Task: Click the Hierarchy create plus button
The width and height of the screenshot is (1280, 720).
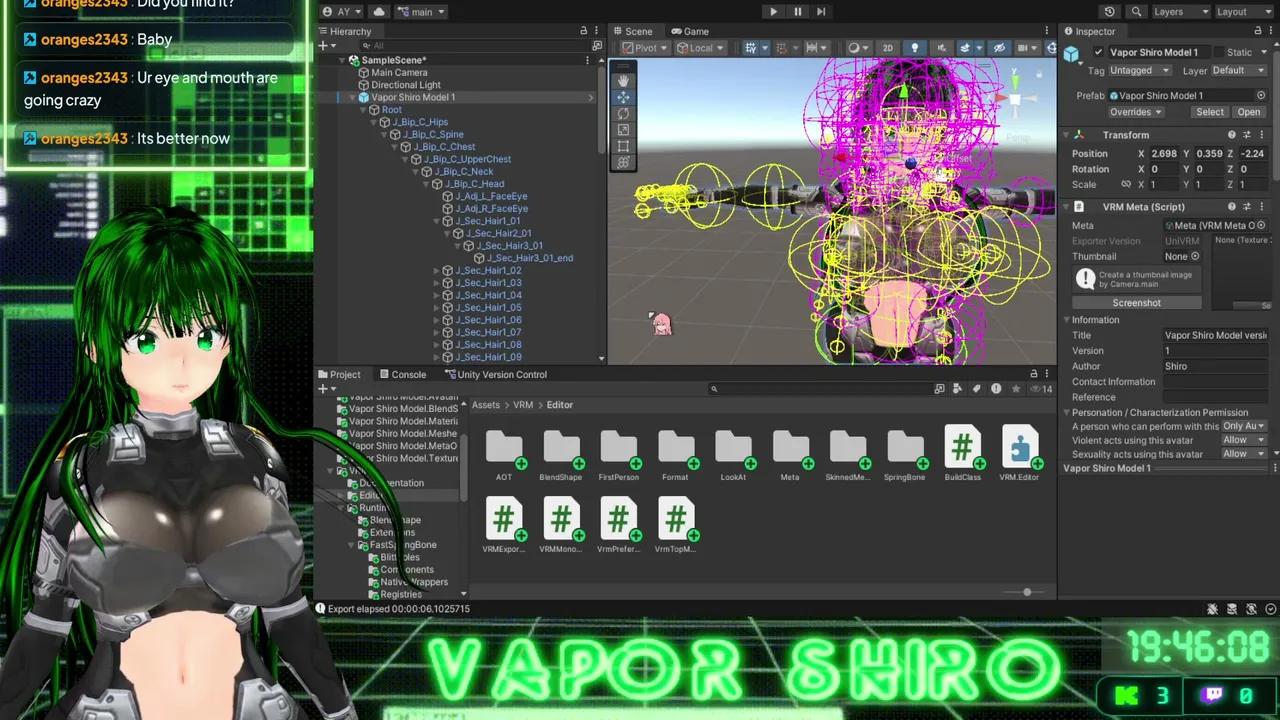Action: point(323,46)
